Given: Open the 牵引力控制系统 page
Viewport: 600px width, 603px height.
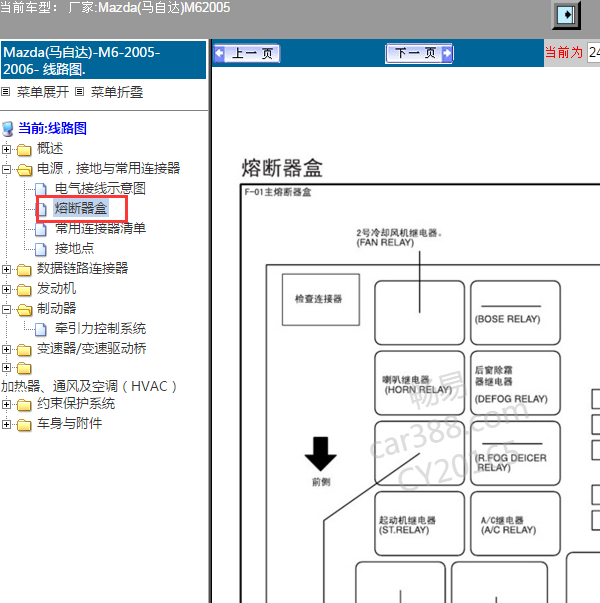Looking at the screenshot, I should [x=100, y=328].
